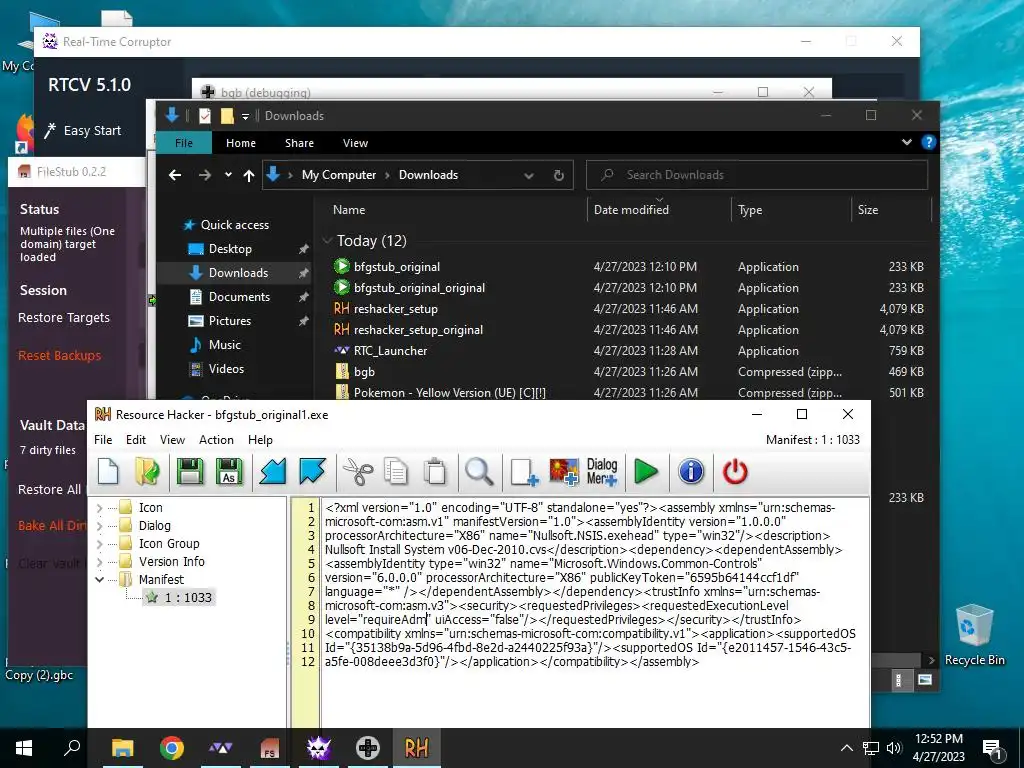Save with the green floppy disk icon
Image resolution: width=1024 pixels, height=768 pixels.
(190, 472)
